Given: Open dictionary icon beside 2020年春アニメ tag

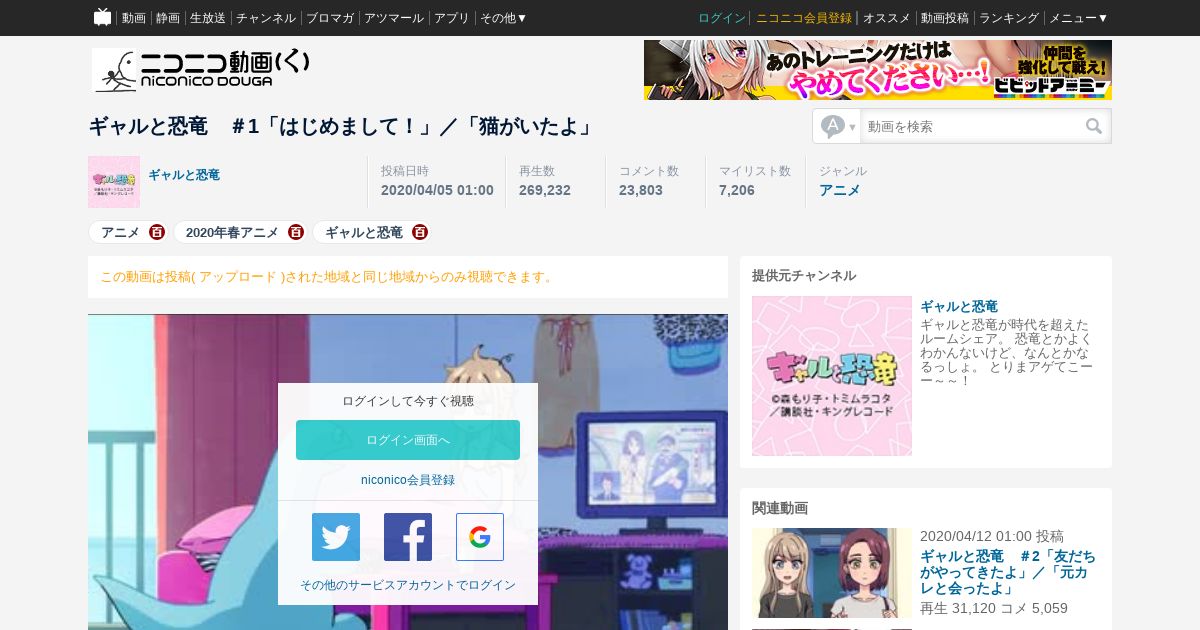Looking at the screenshot, I should (296, 232).
